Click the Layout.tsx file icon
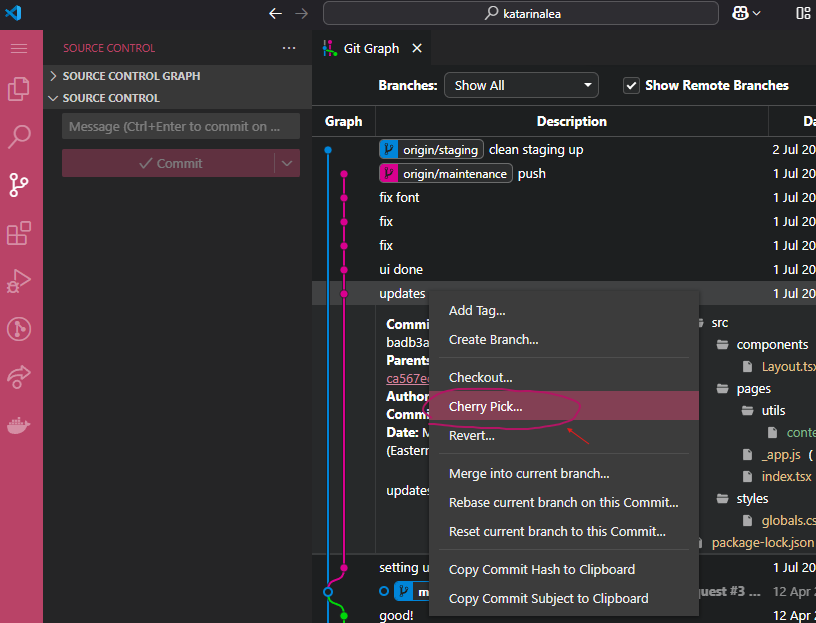This screenshot has height=623, width=816. click(x=748, y=366)
